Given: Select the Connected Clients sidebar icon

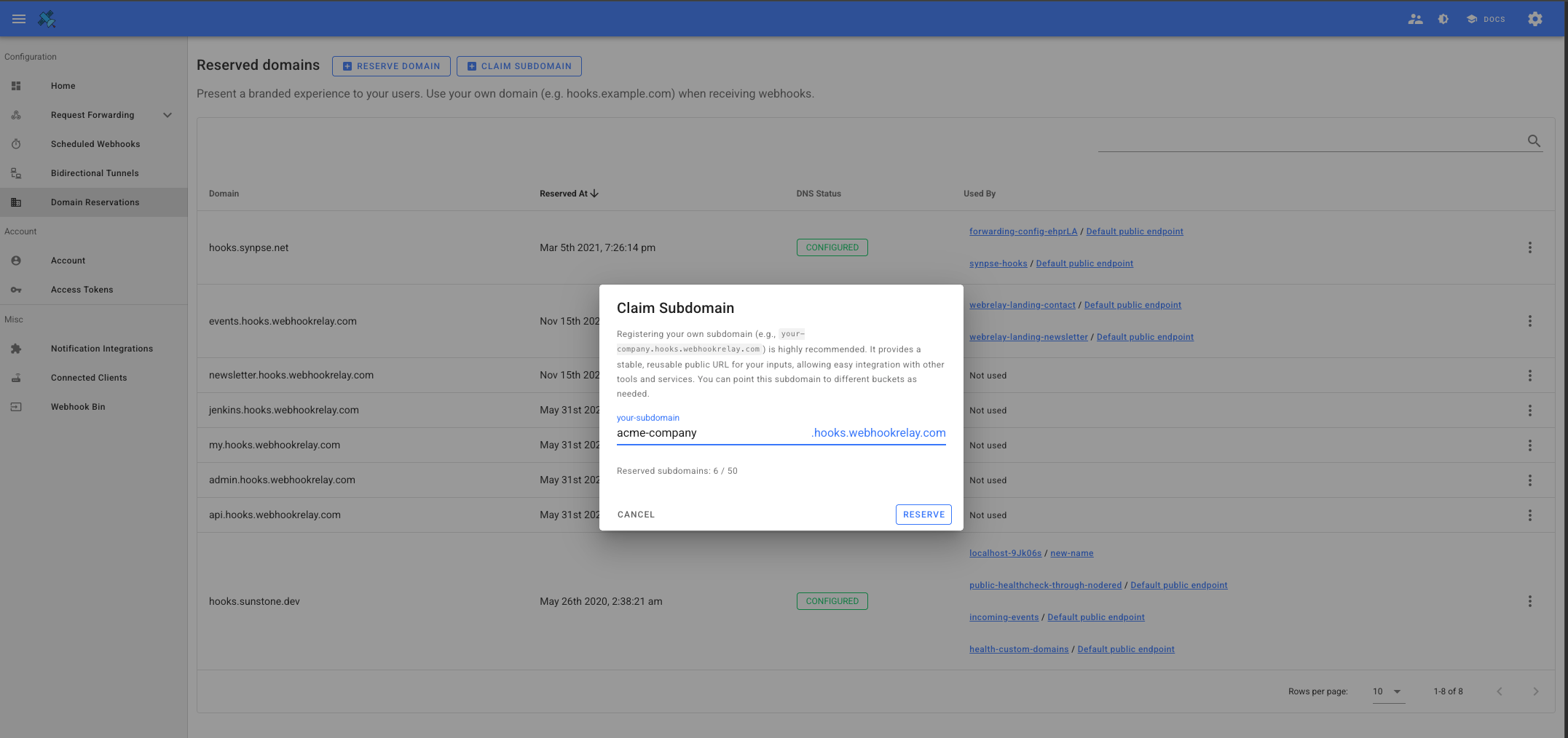Looking at the screenshot, I should point(16,377).
